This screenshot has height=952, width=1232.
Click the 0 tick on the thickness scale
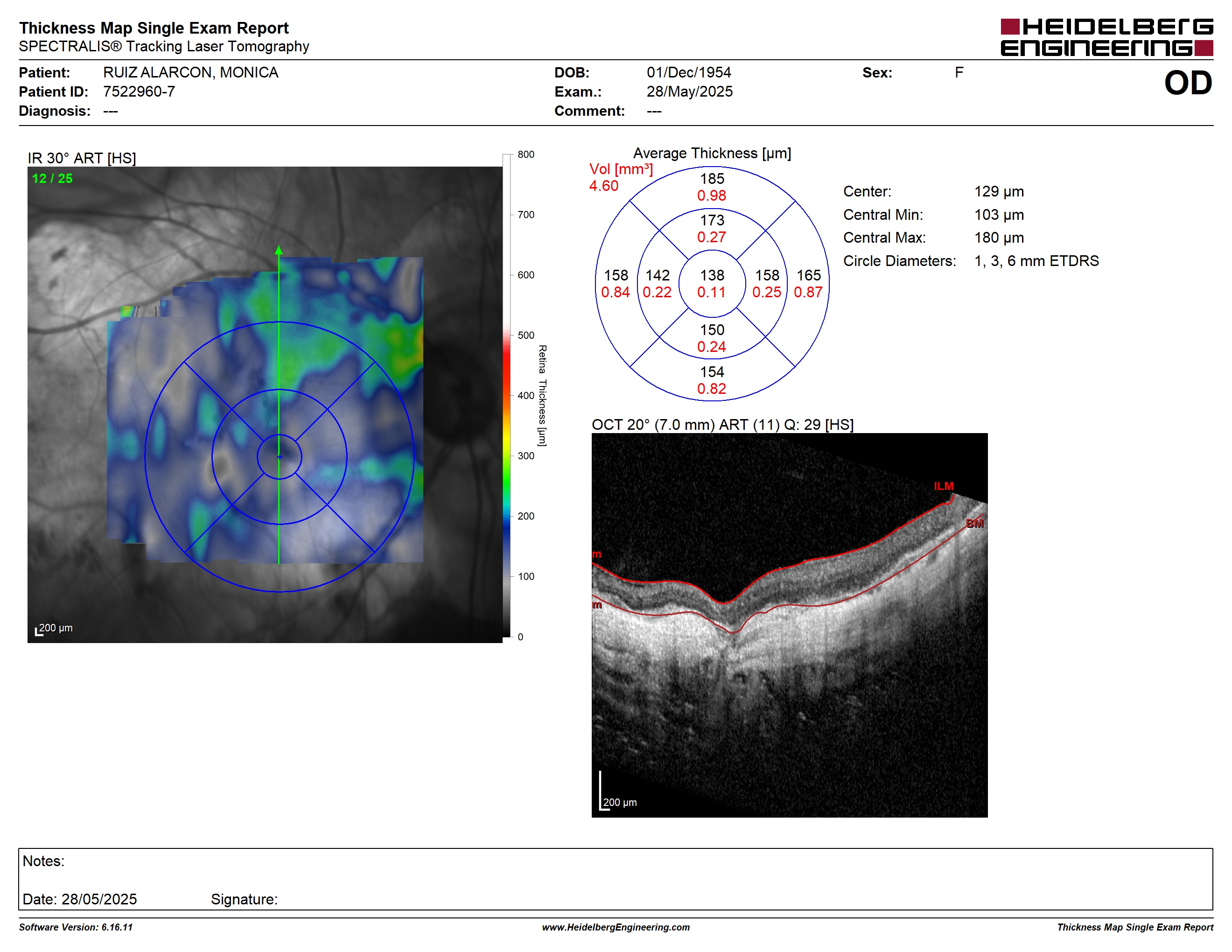tap(521, 637)
